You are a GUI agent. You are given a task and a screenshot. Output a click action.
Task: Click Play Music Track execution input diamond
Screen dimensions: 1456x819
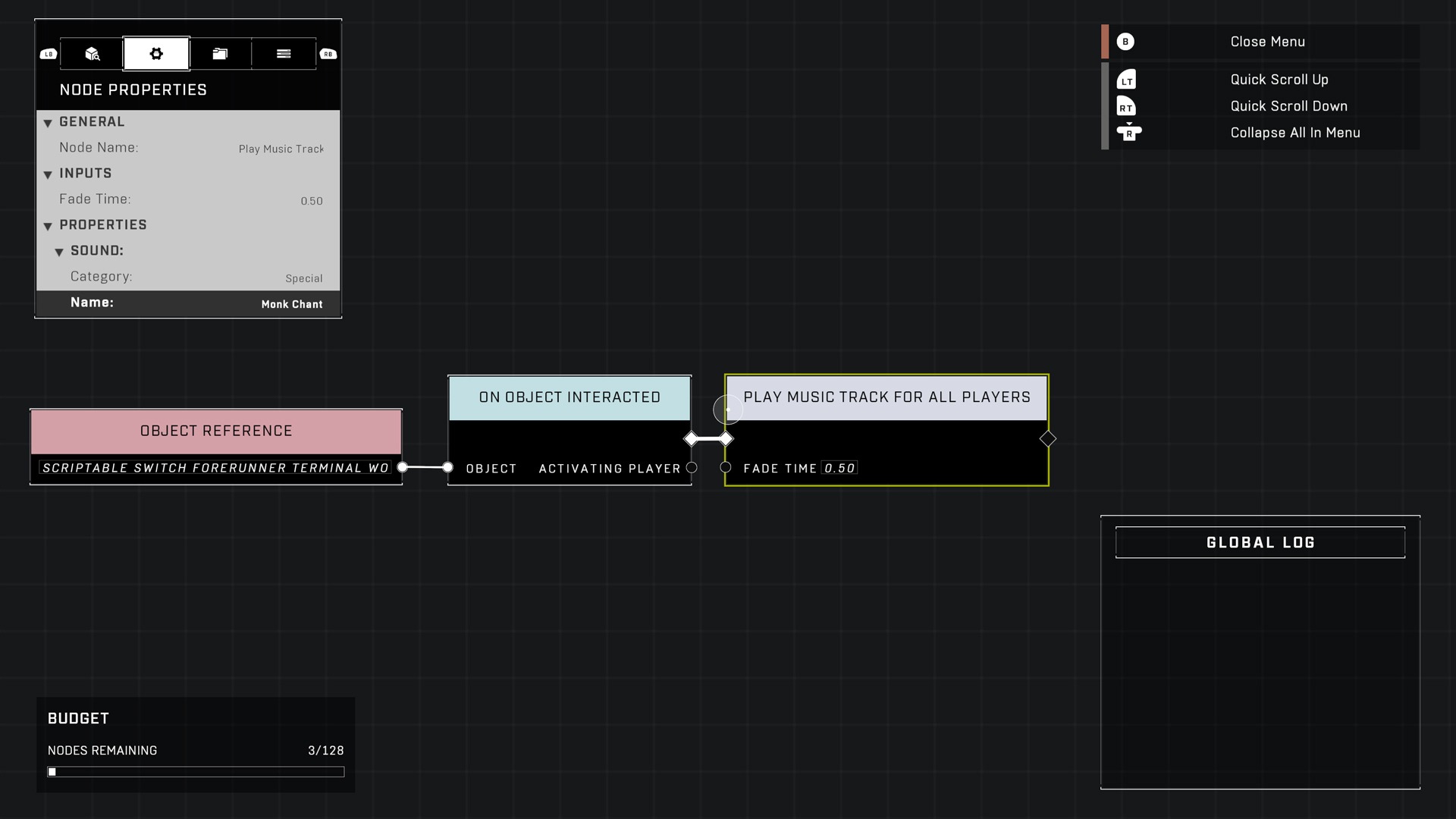(726, 439)
